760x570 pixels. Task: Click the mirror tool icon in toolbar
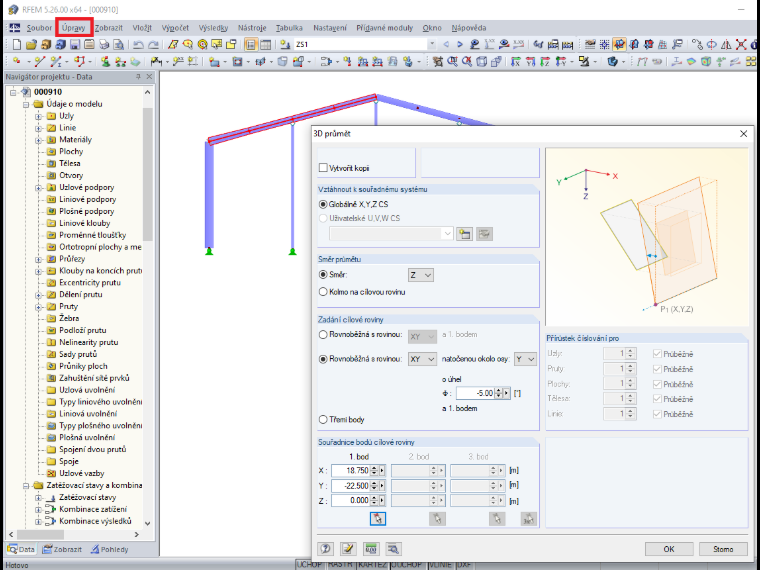point(726,45)
